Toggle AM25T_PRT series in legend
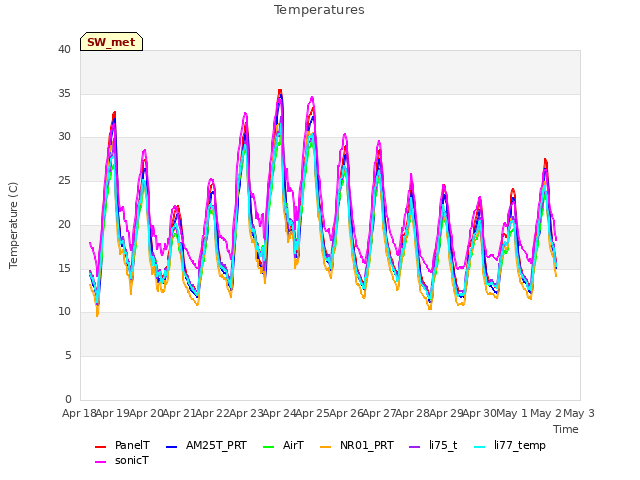 click(207, 445)
